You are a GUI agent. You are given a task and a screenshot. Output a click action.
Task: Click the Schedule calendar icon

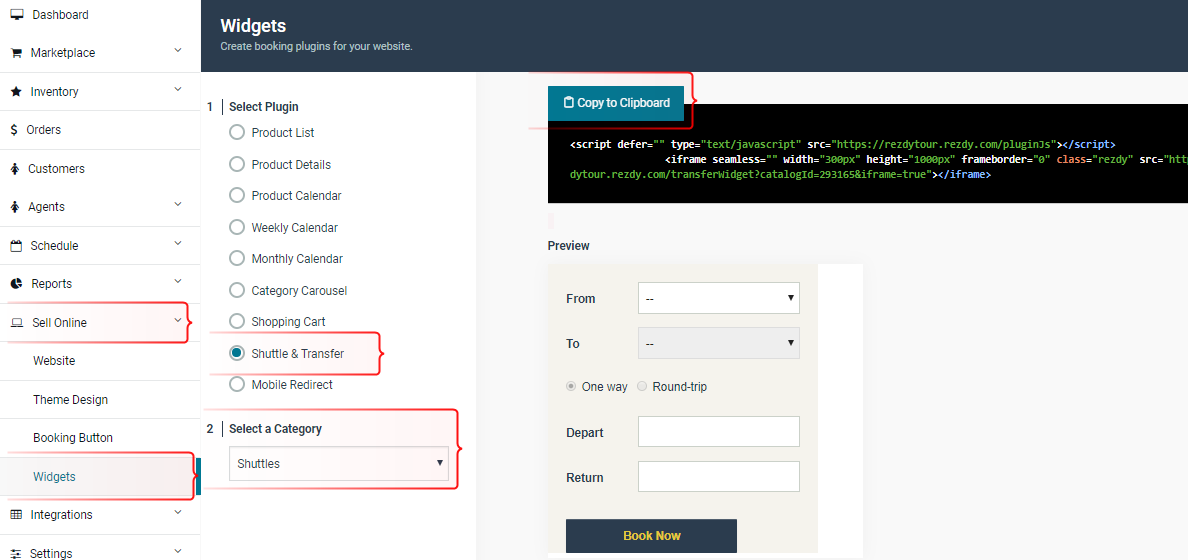(x=16, y=246)
